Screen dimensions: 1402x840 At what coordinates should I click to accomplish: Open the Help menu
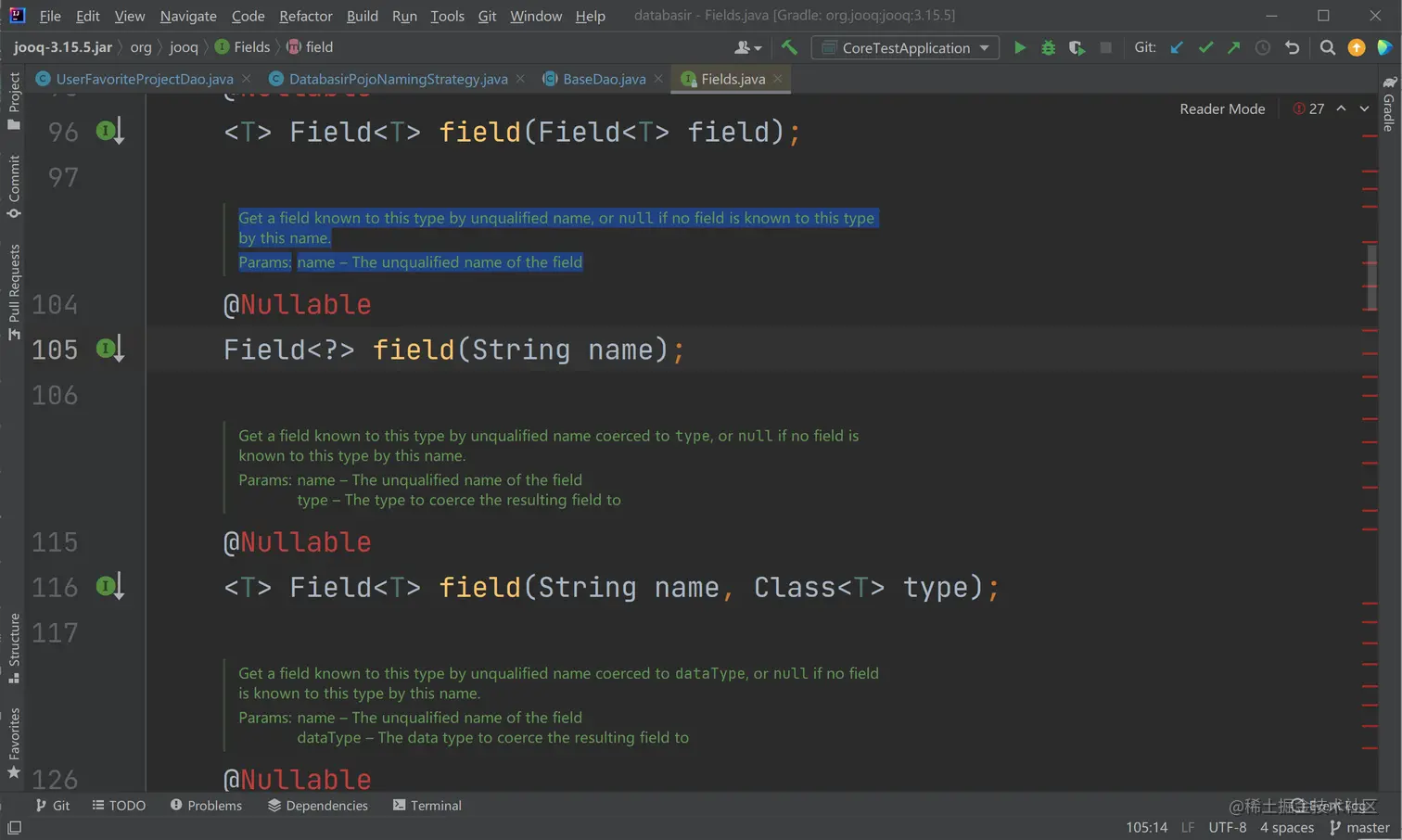(x=590, y=16)
